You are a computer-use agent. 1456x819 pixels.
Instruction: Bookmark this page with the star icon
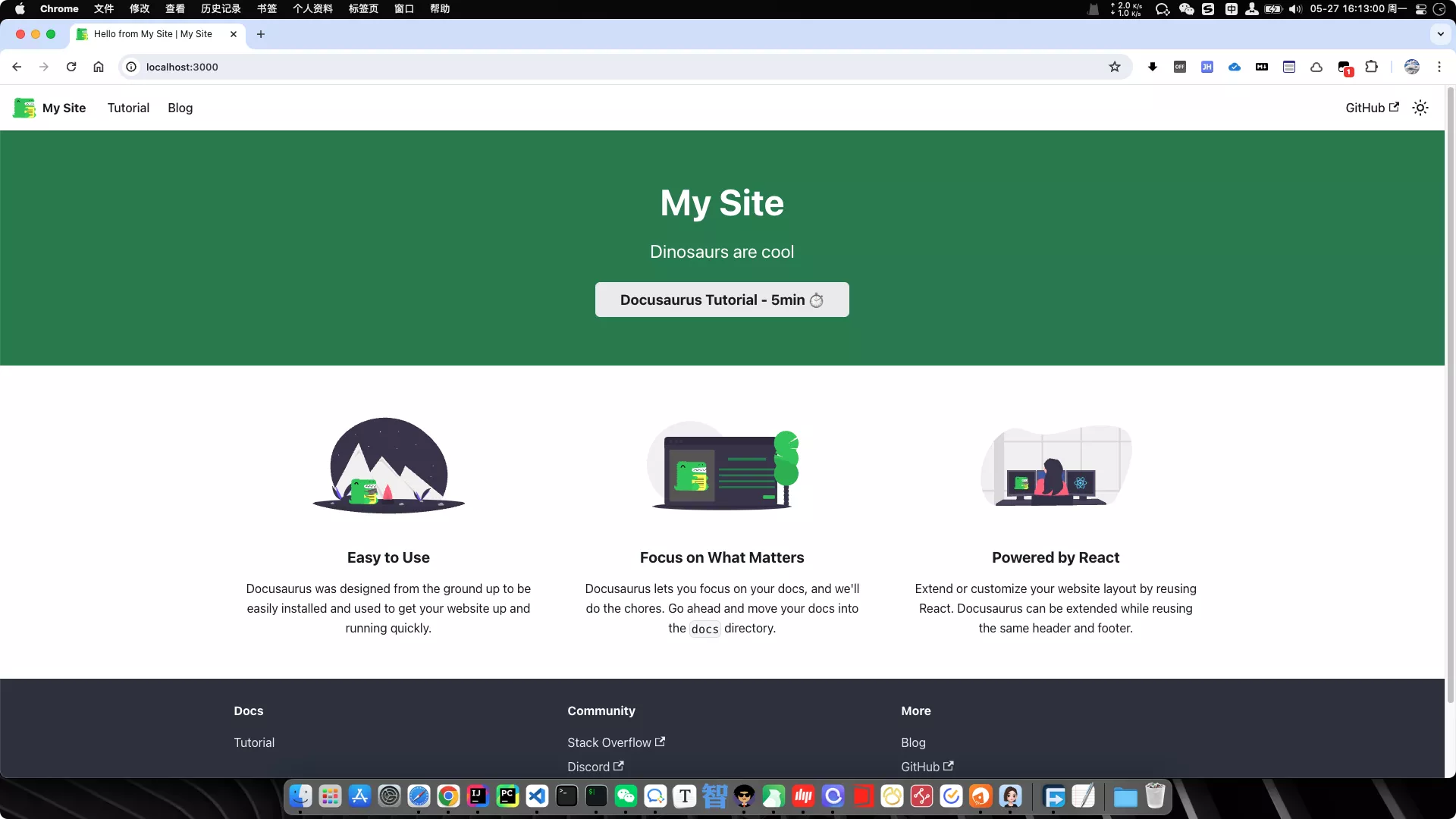pos(1115,67)
